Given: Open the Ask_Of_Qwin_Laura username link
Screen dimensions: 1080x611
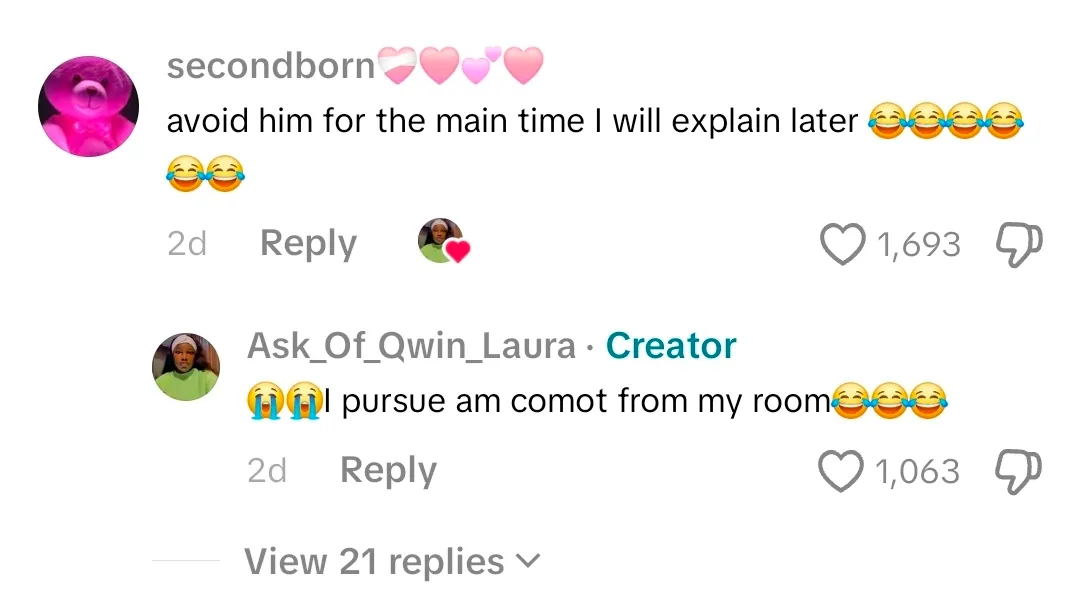Looking at the screenshot, I should (x=411, y=346).
